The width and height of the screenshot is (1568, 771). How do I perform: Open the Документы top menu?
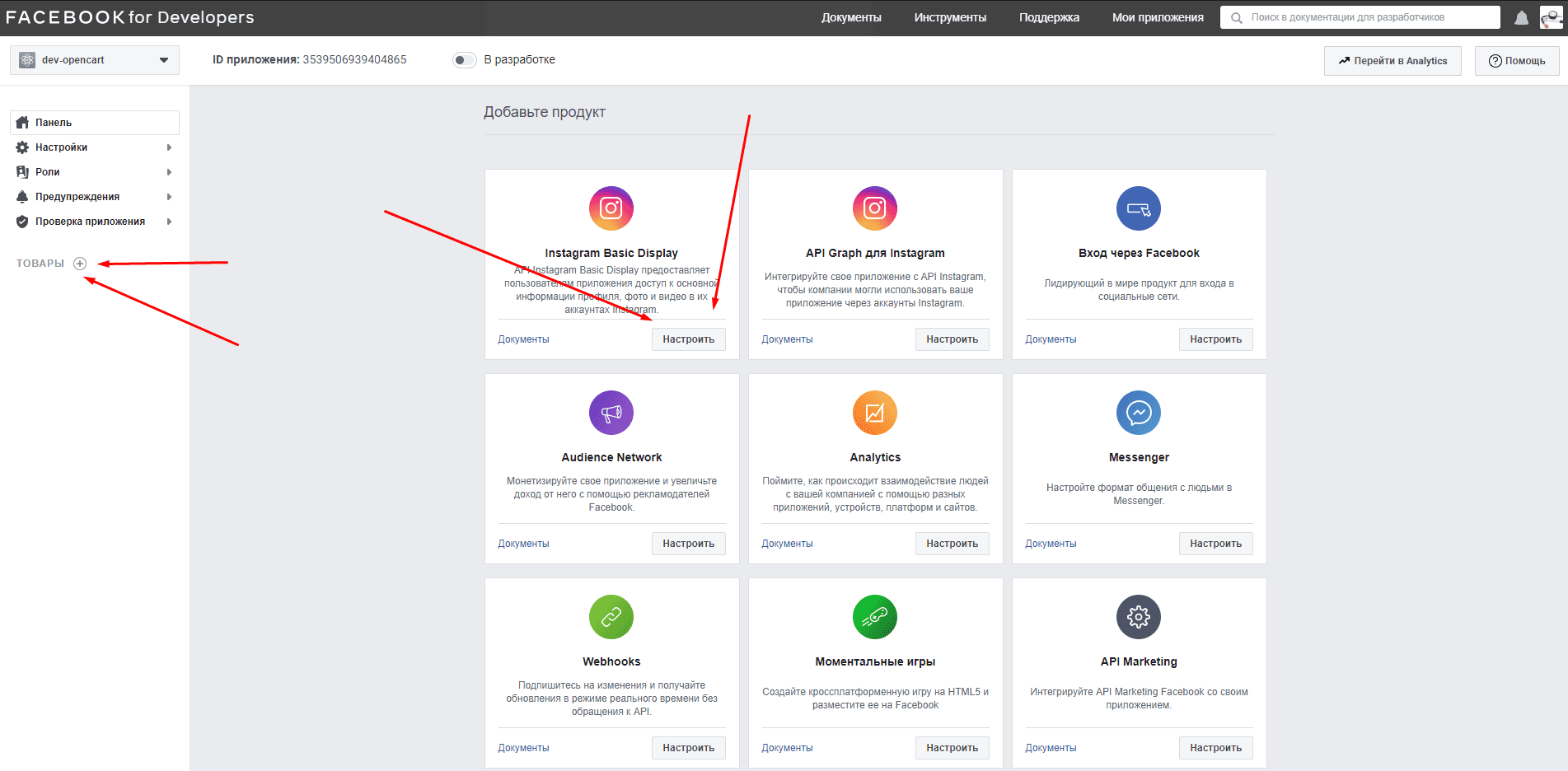[x=851, y=17]
